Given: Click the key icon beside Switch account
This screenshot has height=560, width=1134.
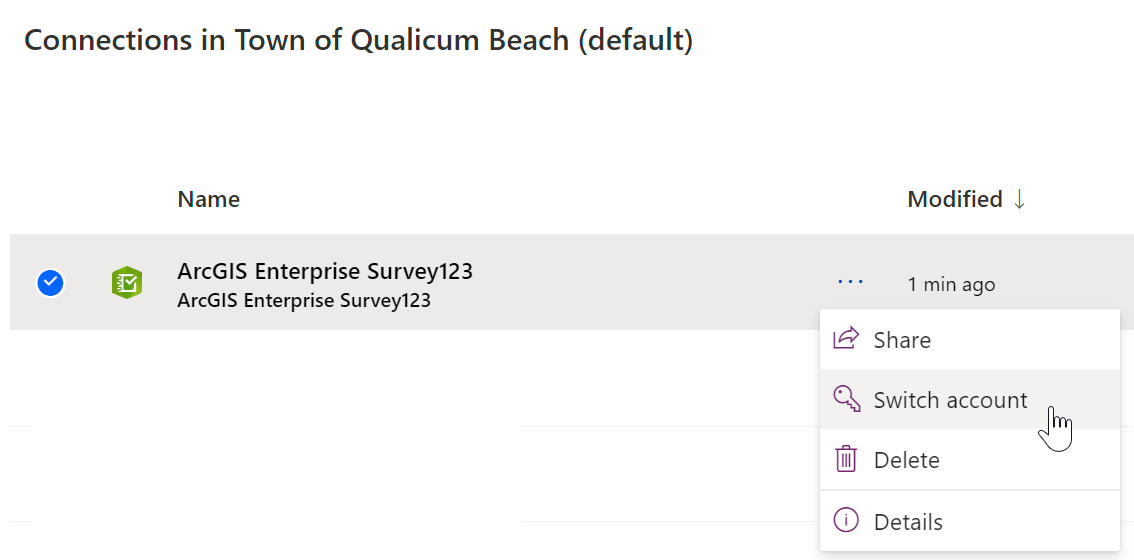Looking at the screenshot, I should pyautogui.click(x=846, y=399).
